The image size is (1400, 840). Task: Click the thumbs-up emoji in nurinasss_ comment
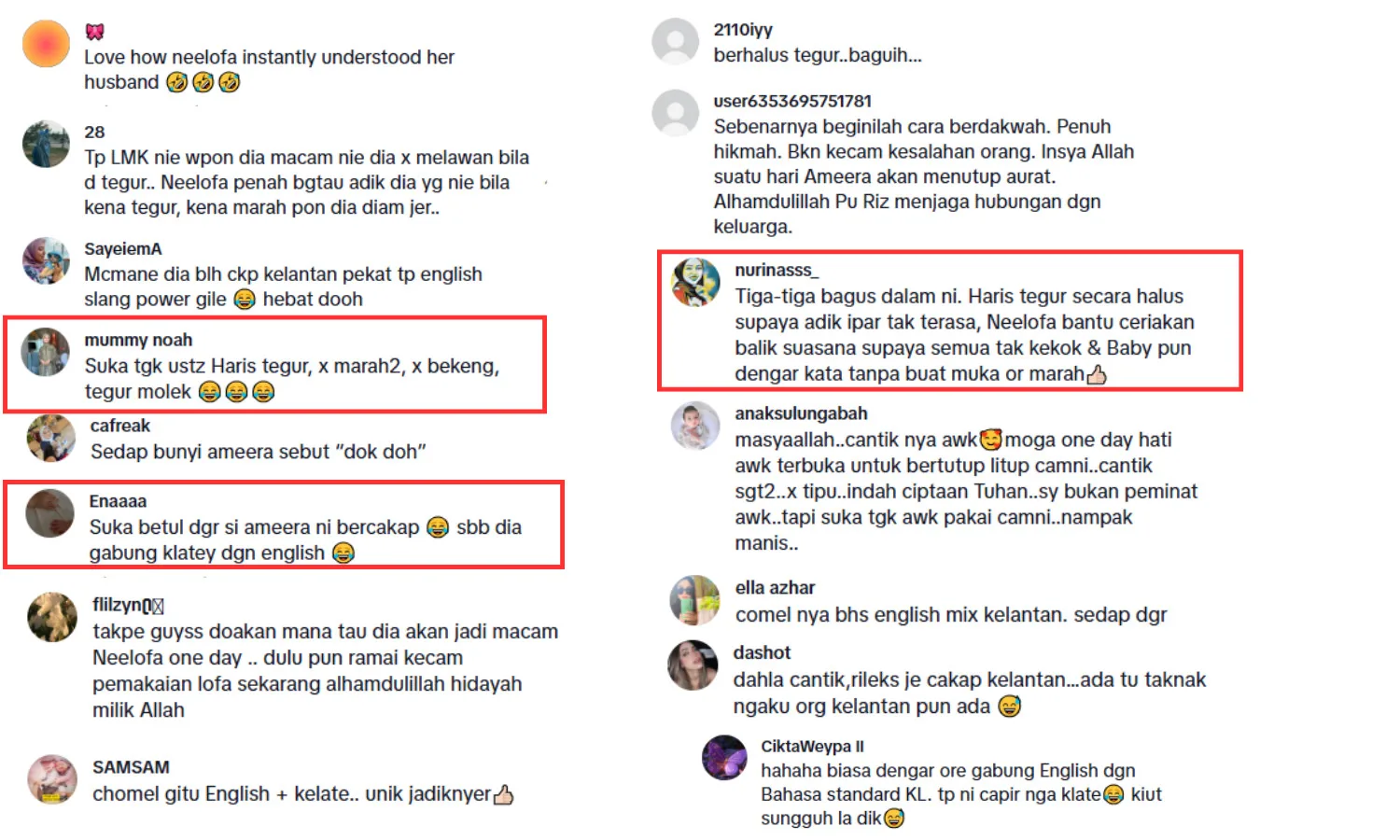(1097, 374)
